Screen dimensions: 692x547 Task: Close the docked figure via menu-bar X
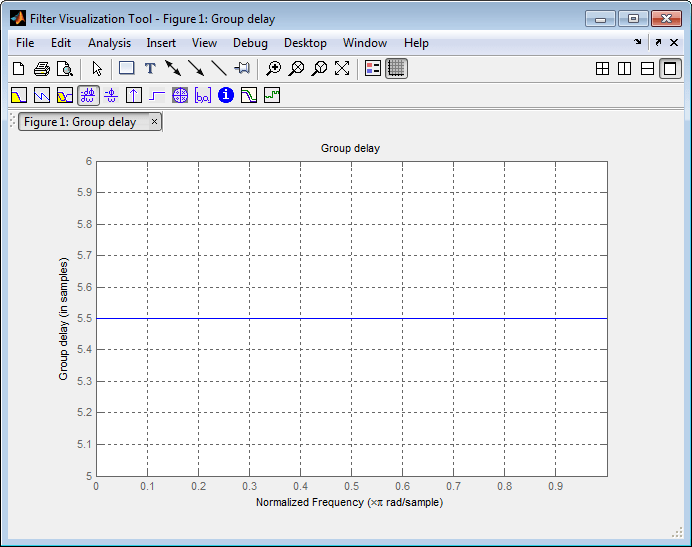coord(674,42)
